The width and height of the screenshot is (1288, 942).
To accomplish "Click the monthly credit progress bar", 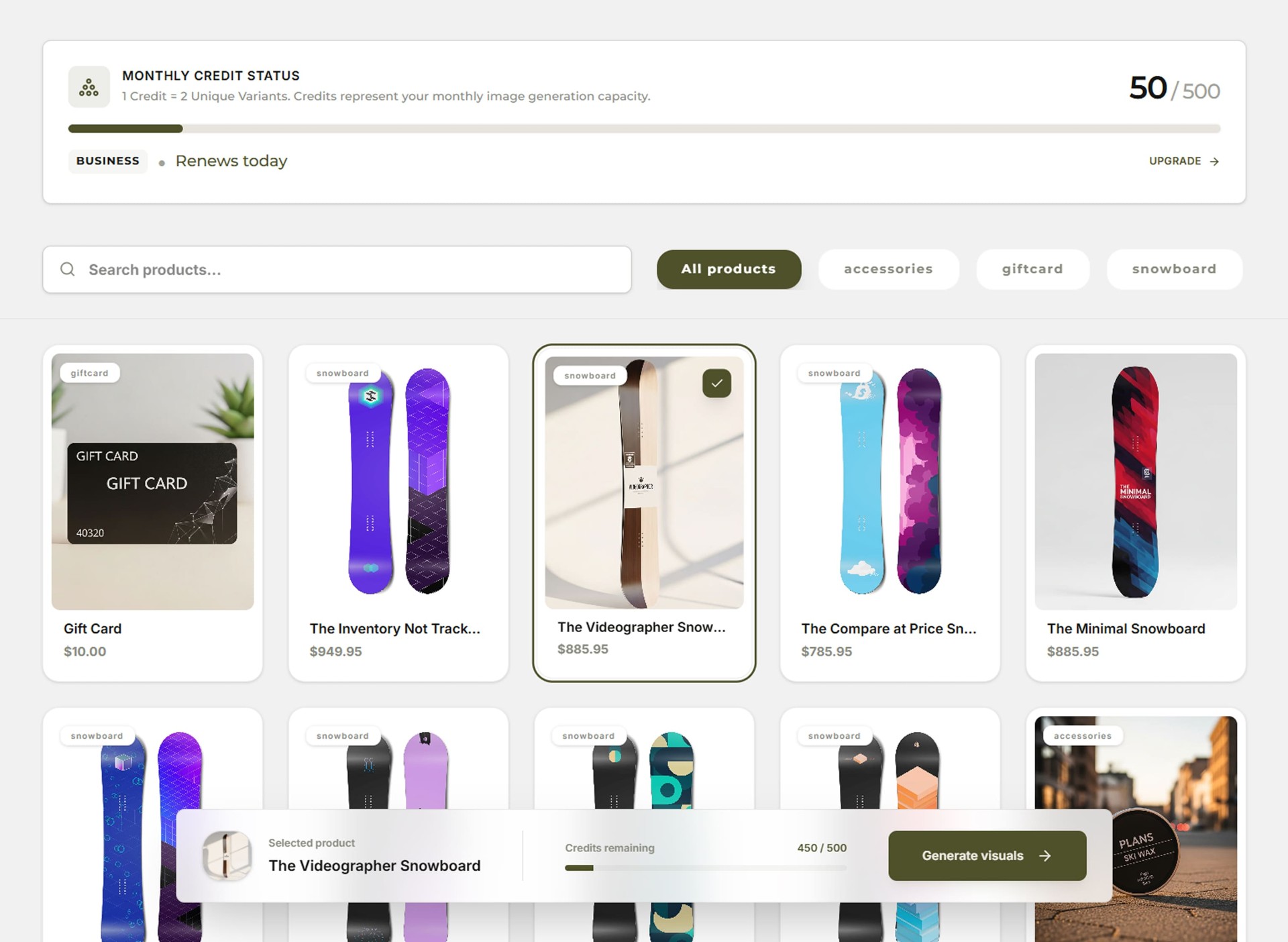I will tap(644, 128).
